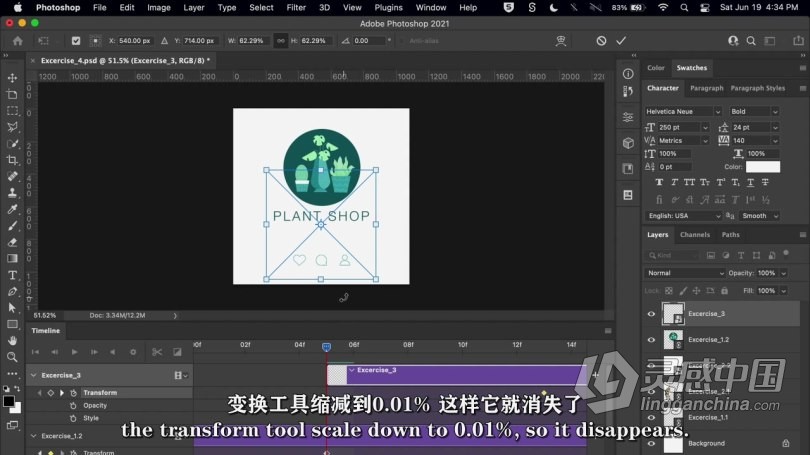
Task: Open the Normal blend mode dropdown
Action: pos(684,273)
